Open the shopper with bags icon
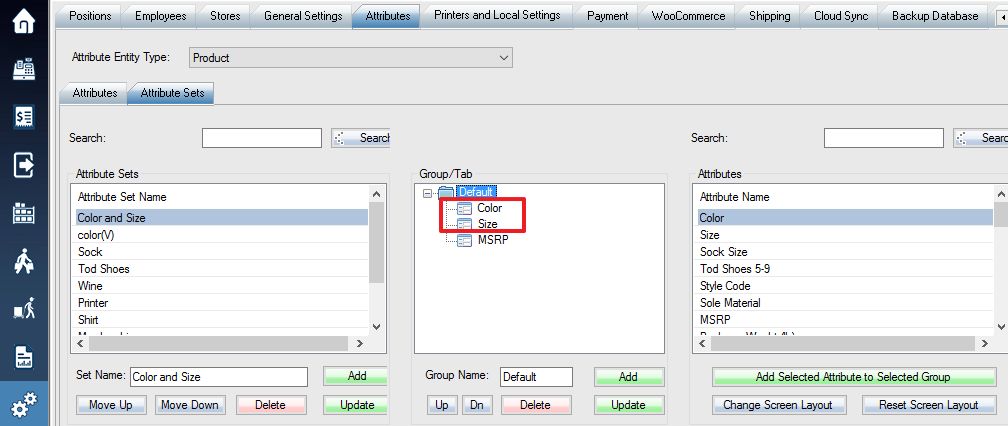 [x=24, y=262]
